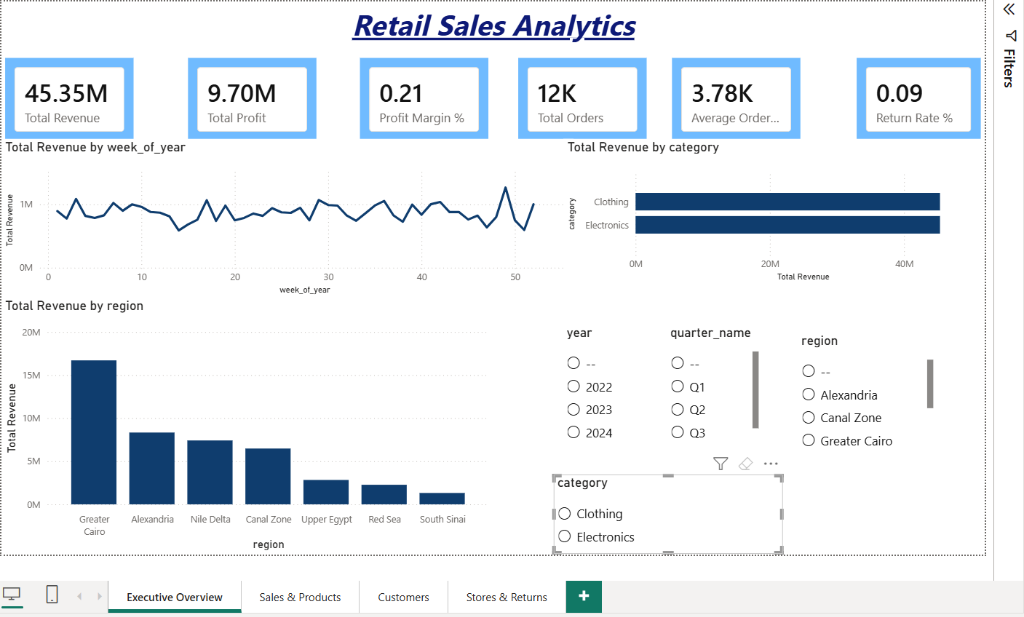Viewport: 1024px width, 617px height.
Task: Select blank quarter_name option
Action: point(677,362)
